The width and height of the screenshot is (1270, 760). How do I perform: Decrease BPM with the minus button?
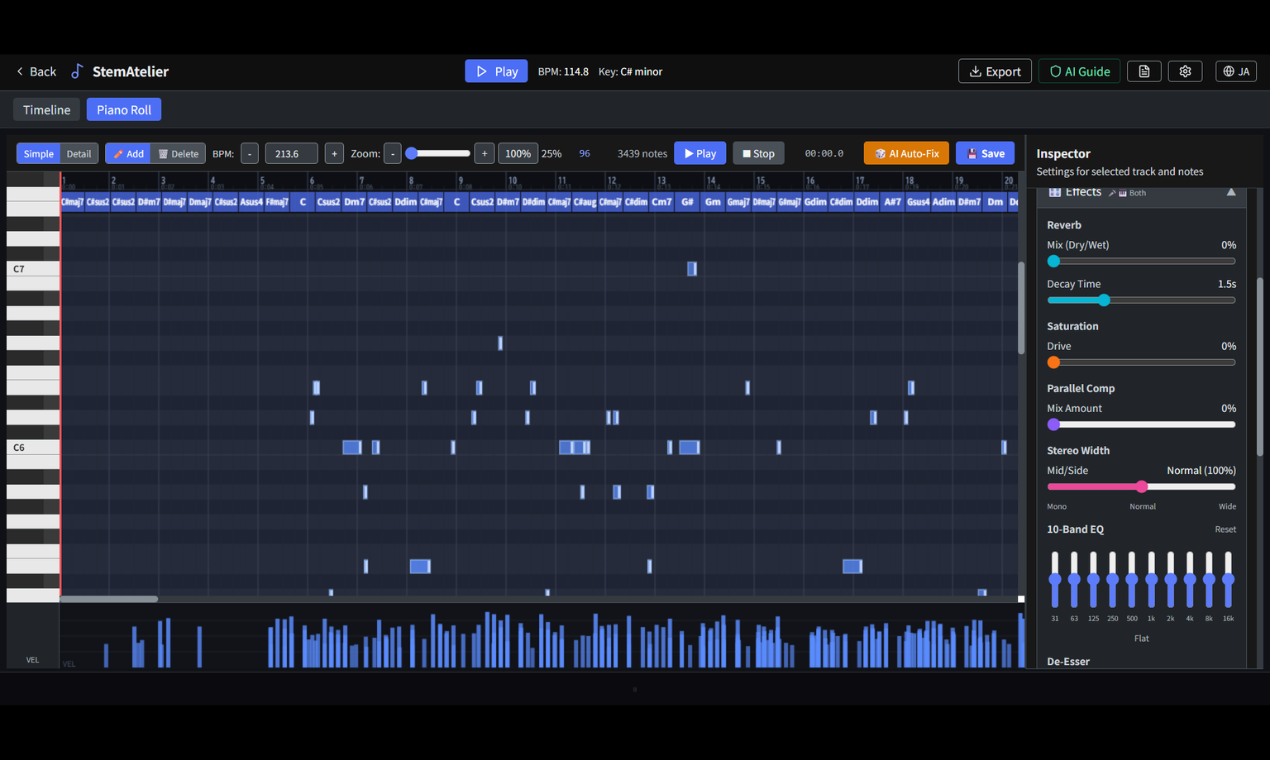point(249,154)
